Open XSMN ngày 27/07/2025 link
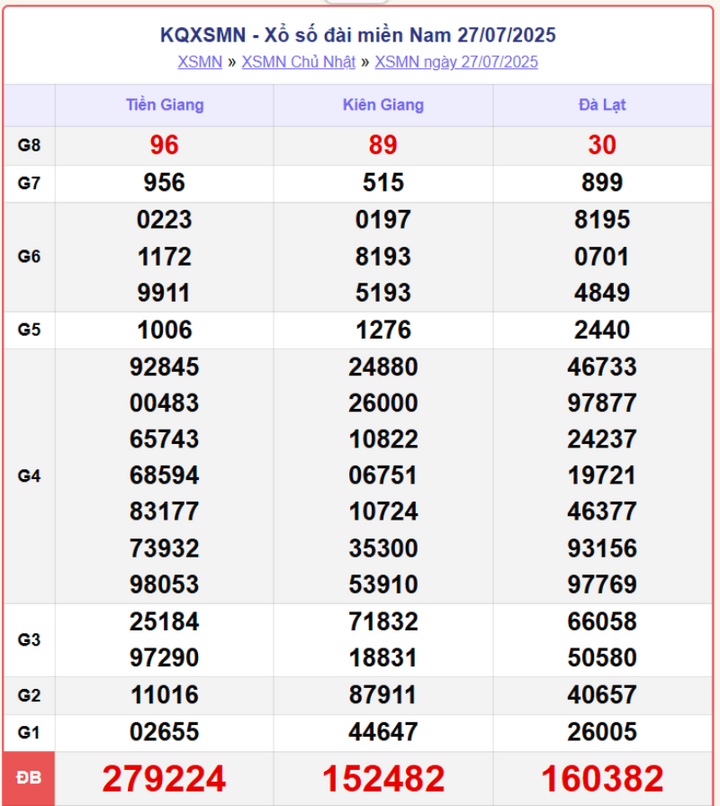The height and width of the screenshot is (806, 720). pyautogui.click(x=456, y=62)
